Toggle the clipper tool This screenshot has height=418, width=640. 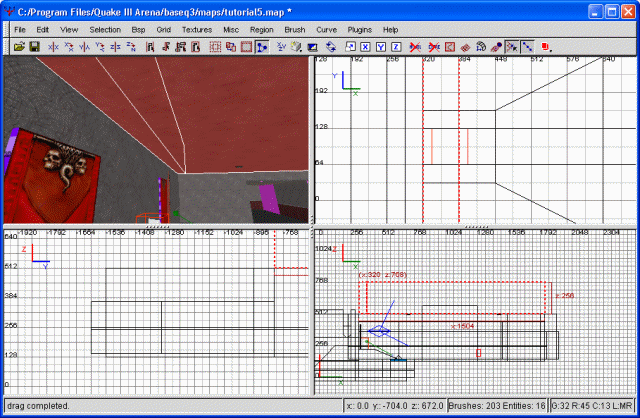262,47
